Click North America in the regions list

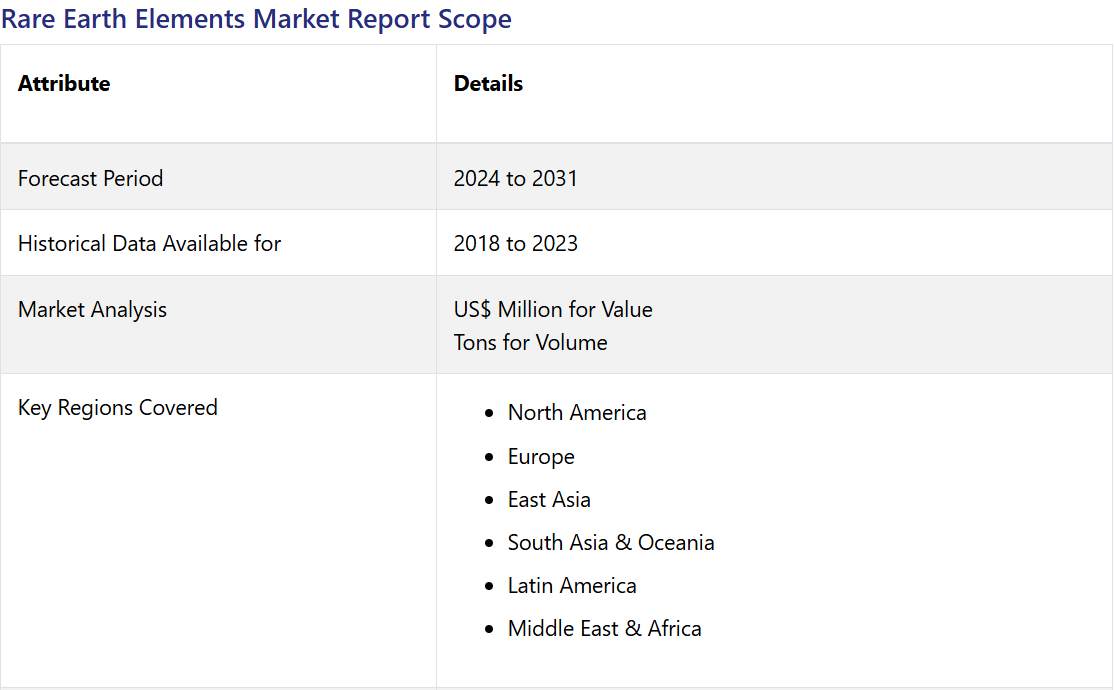pyautogui.click(x=577, y=413)
